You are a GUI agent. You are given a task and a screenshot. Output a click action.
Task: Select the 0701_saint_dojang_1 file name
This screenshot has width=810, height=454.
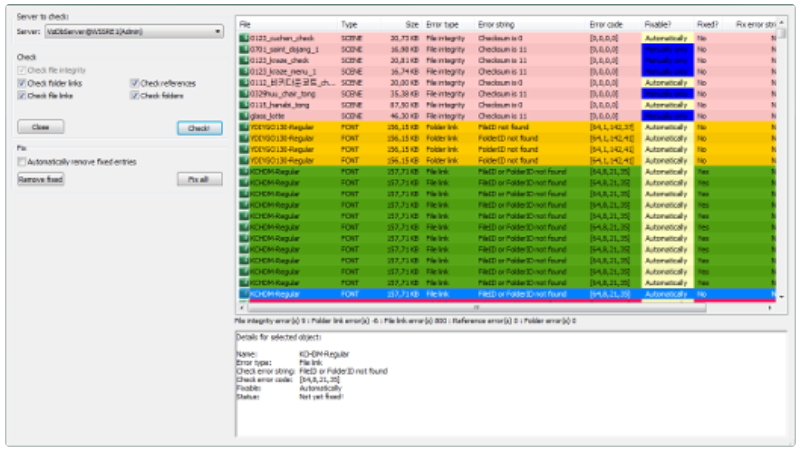[284, 50]
